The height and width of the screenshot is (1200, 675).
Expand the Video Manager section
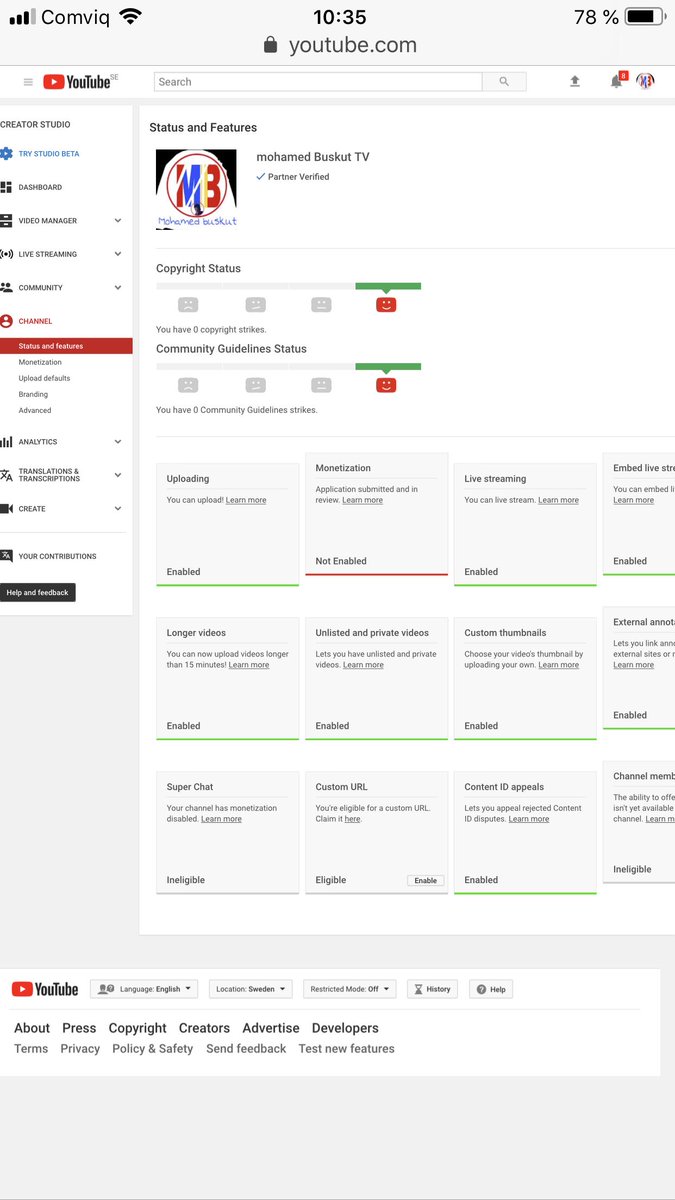[x=118, y=221]
